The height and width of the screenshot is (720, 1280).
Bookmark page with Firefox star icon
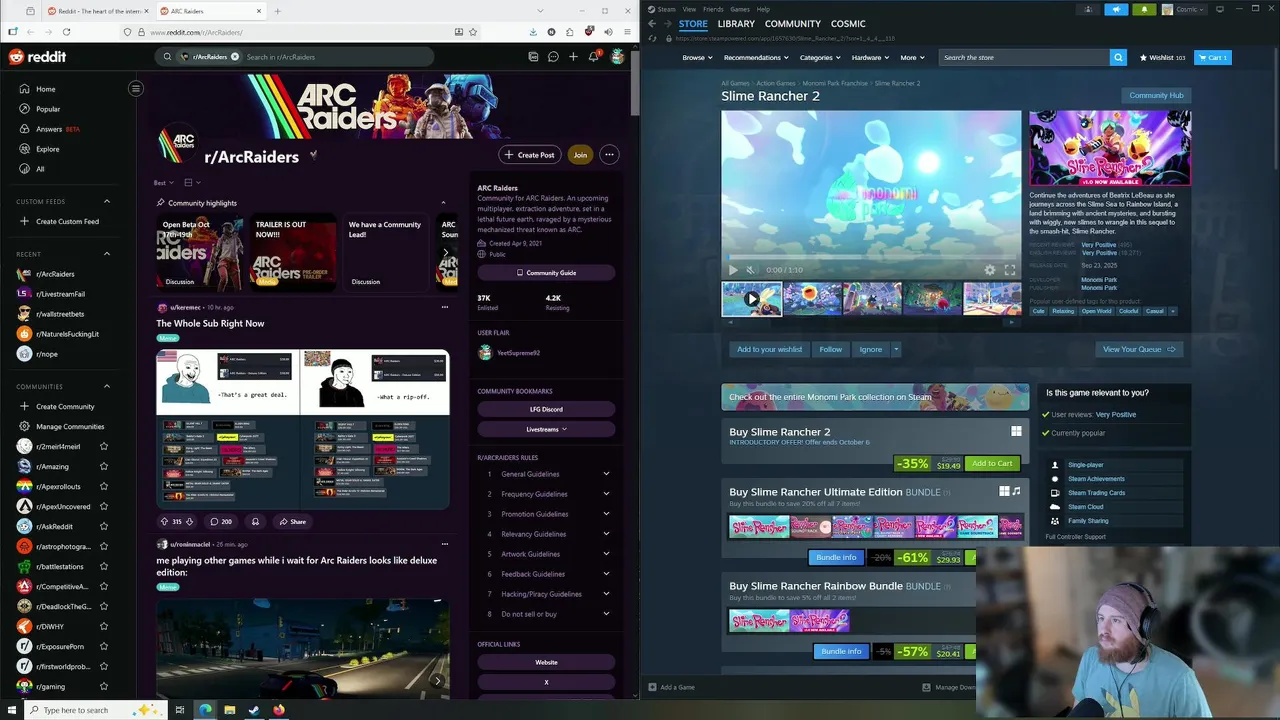coord(473,32)
